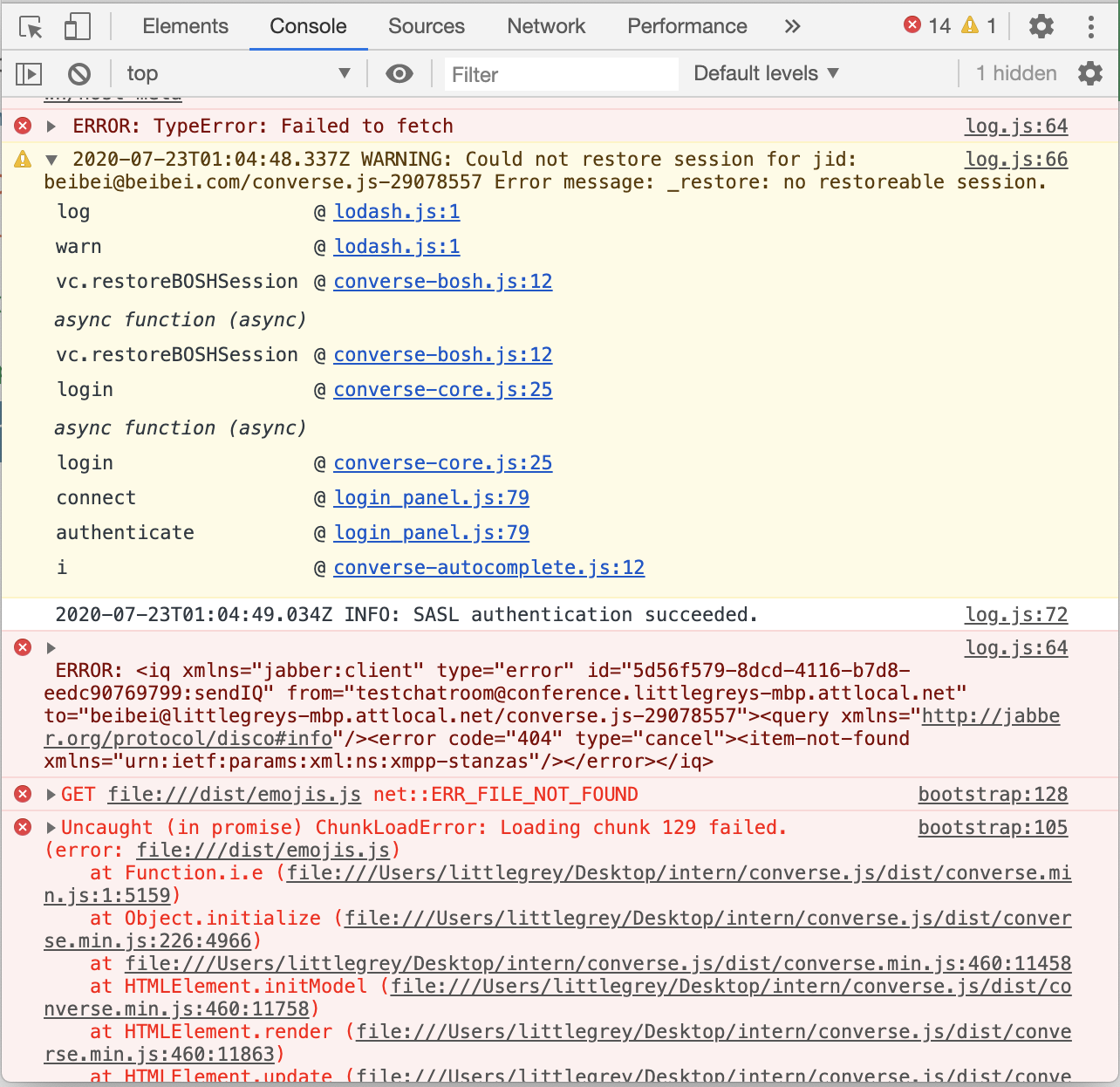Screen dimensions: 1120x1087
Task: Open converse-bosh.js:12 link above async function
Action: coord(443,282)
